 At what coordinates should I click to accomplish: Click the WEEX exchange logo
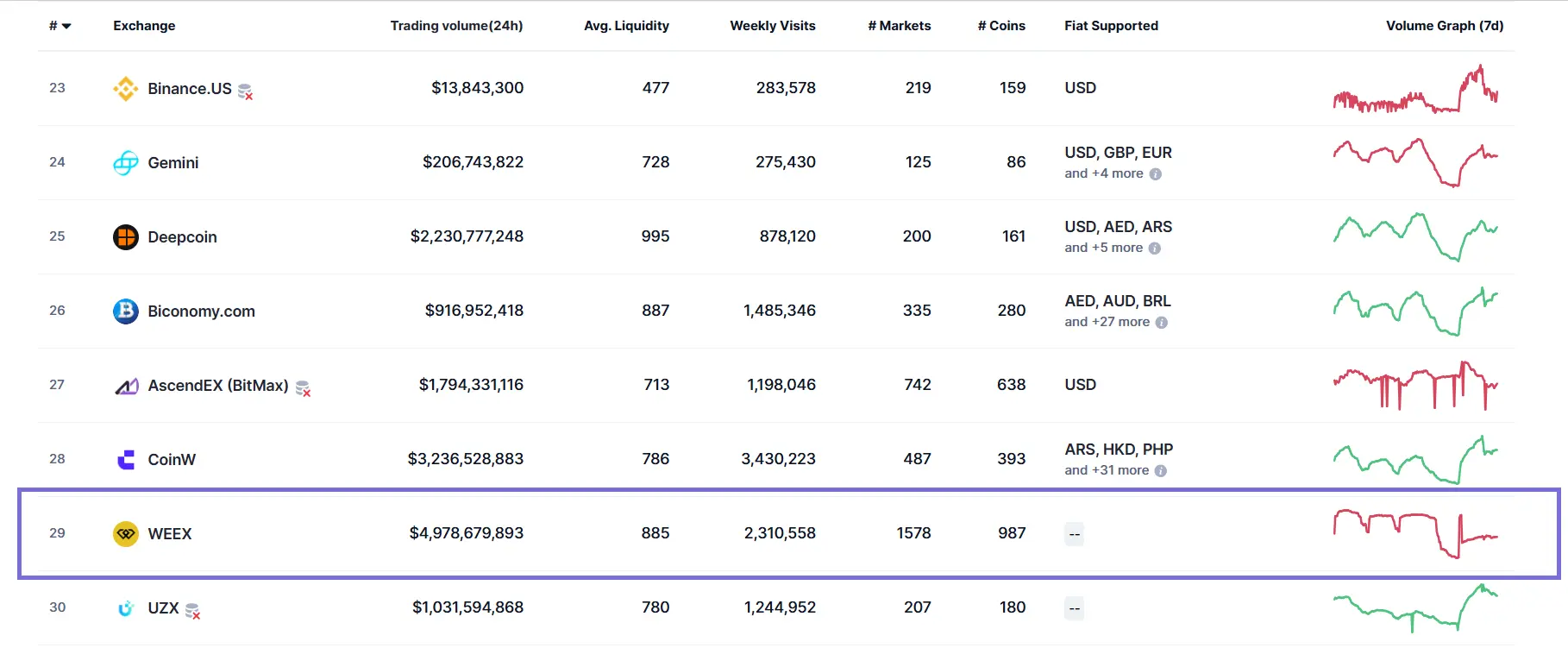coord(126,534)
